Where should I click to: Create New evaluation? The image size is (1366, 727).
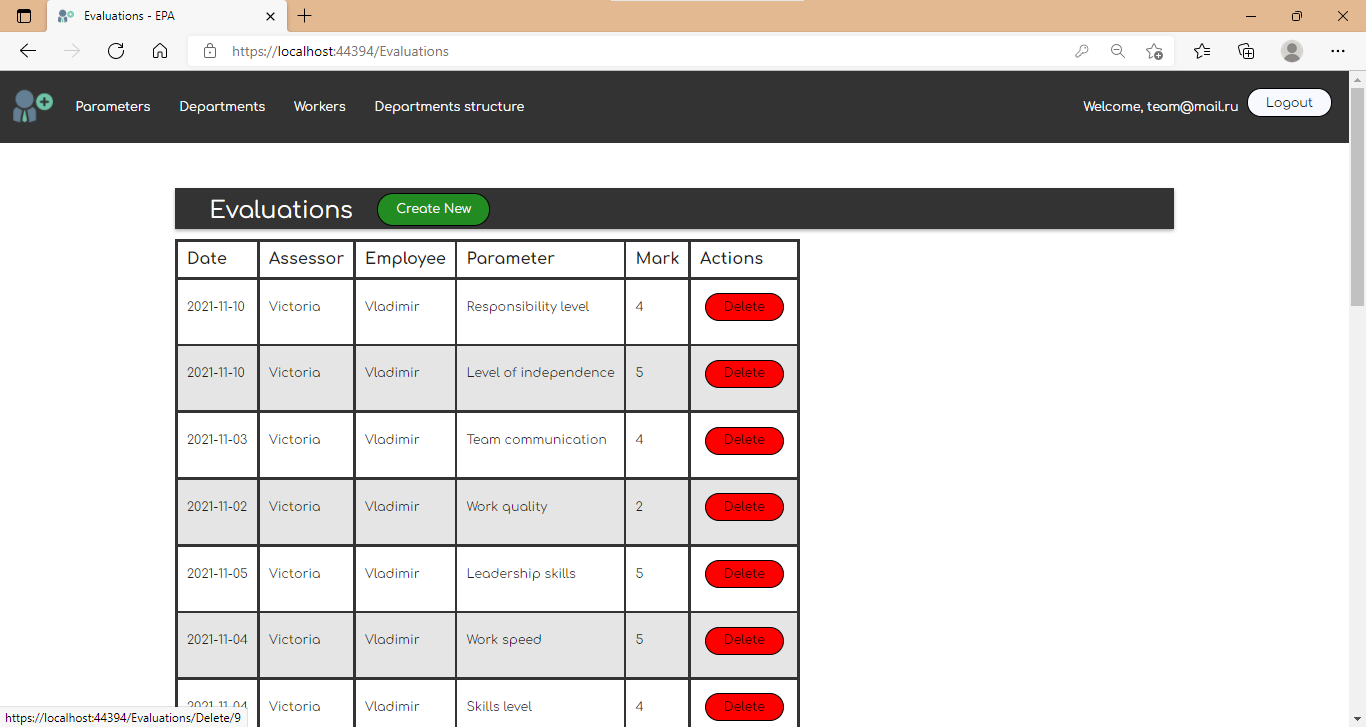click(x=433, y=209)
